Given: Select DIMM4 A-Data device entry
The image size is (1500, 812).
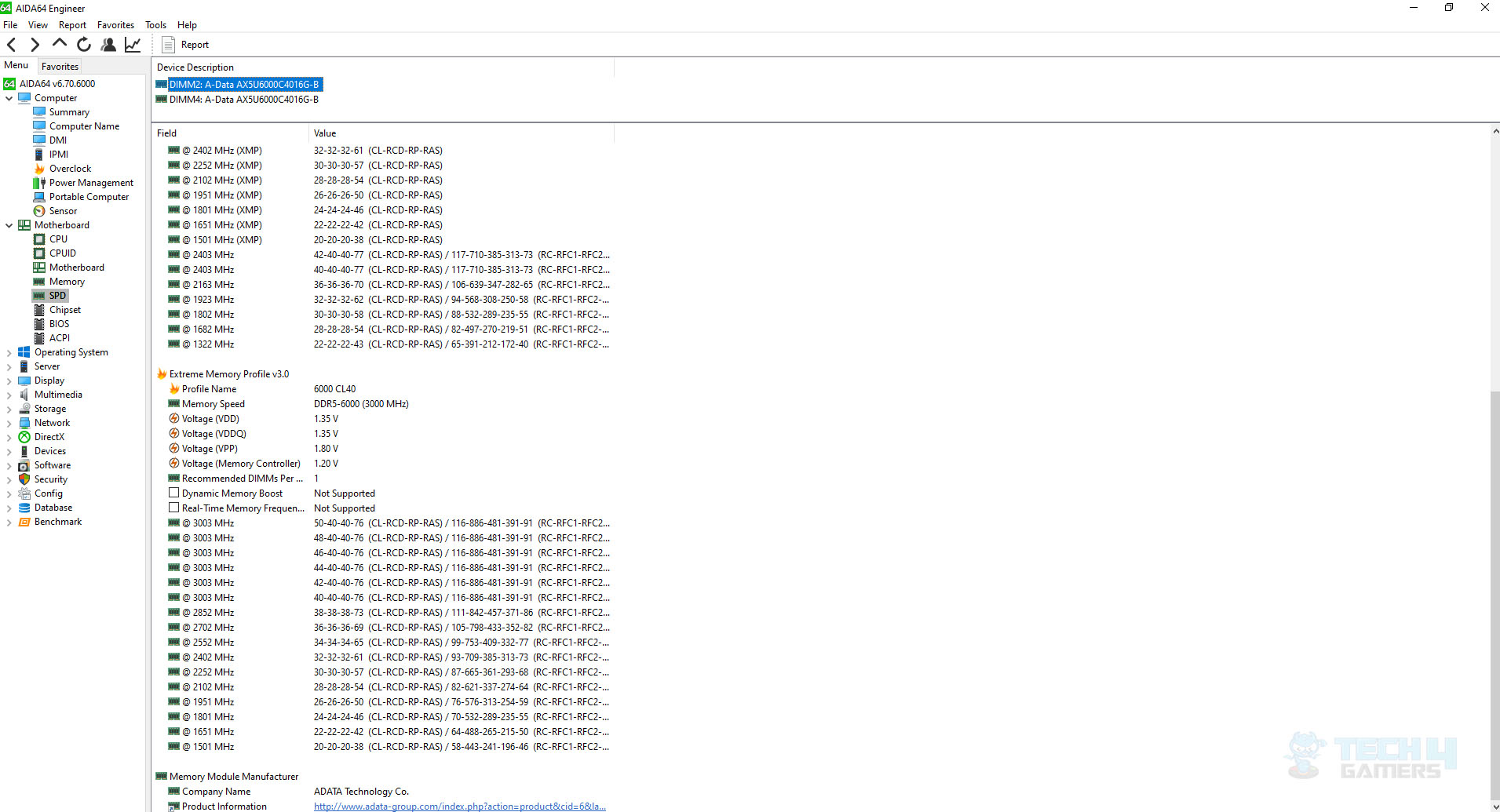Looking at the screenshot, I should [244, 100].
